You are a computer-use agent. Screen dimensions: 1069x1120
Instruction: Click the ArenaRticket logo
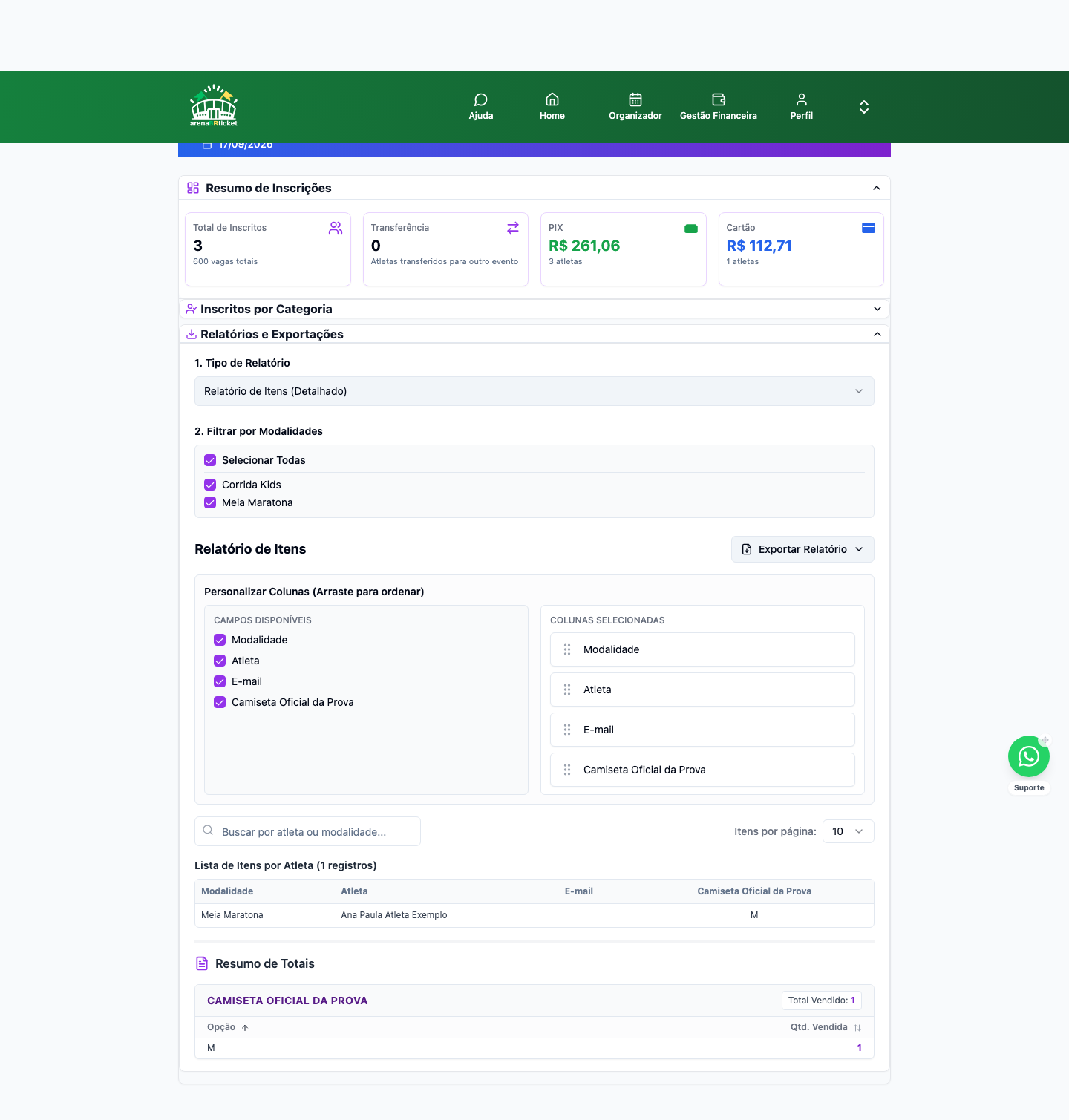click(x=215, y=106)
